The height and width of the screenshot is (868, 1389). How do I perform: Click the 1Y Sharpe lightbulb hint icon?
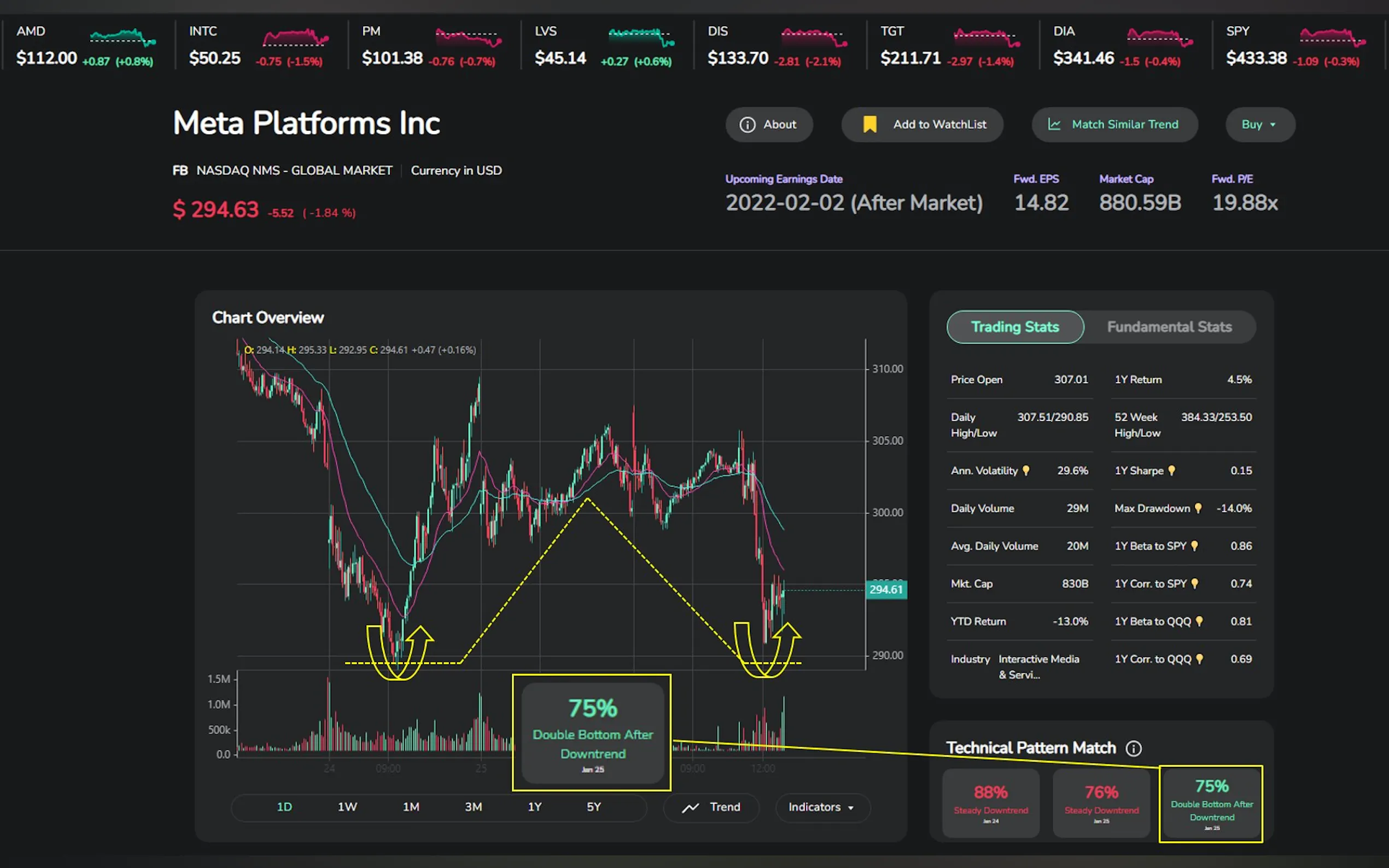[x=1172, y=471]
